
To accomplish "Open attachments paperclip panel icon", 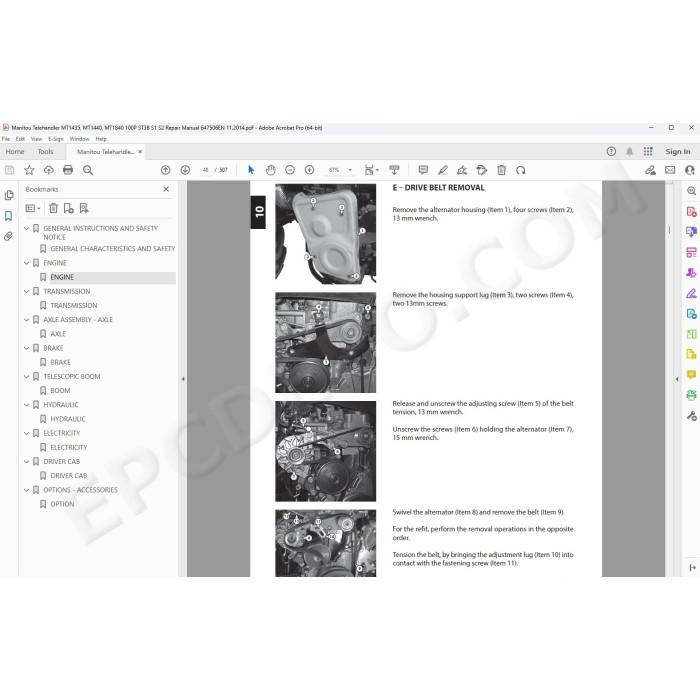I will pyautogui.click(x=8, y=237).
